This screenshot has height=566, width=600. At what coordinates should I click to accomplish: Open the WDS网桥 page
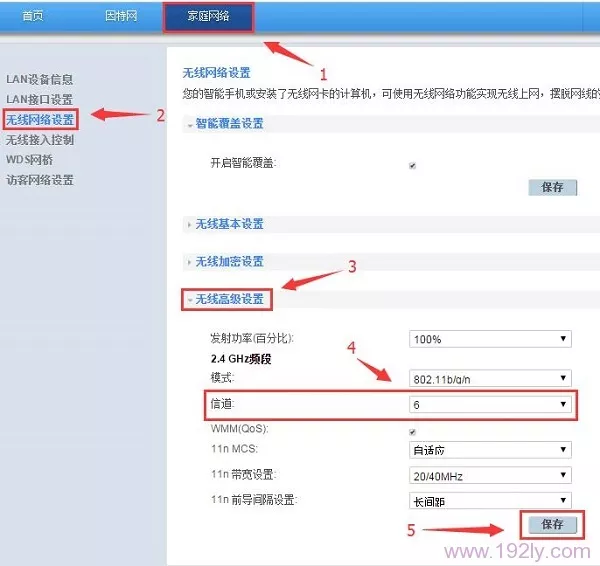[29, 160]
